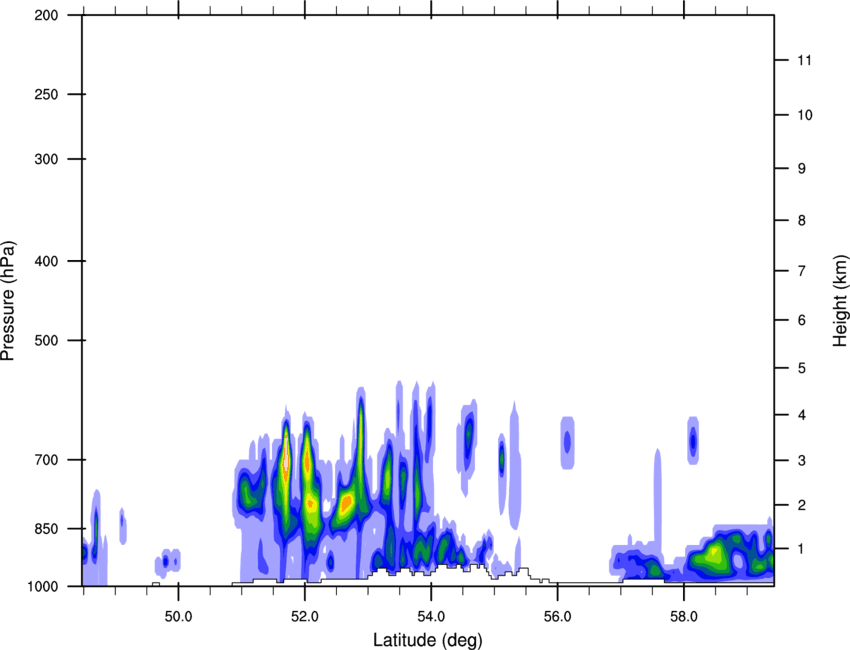850x650 pixels.
Task: Select the 850 pressure tick label
Action: [46, 529]
